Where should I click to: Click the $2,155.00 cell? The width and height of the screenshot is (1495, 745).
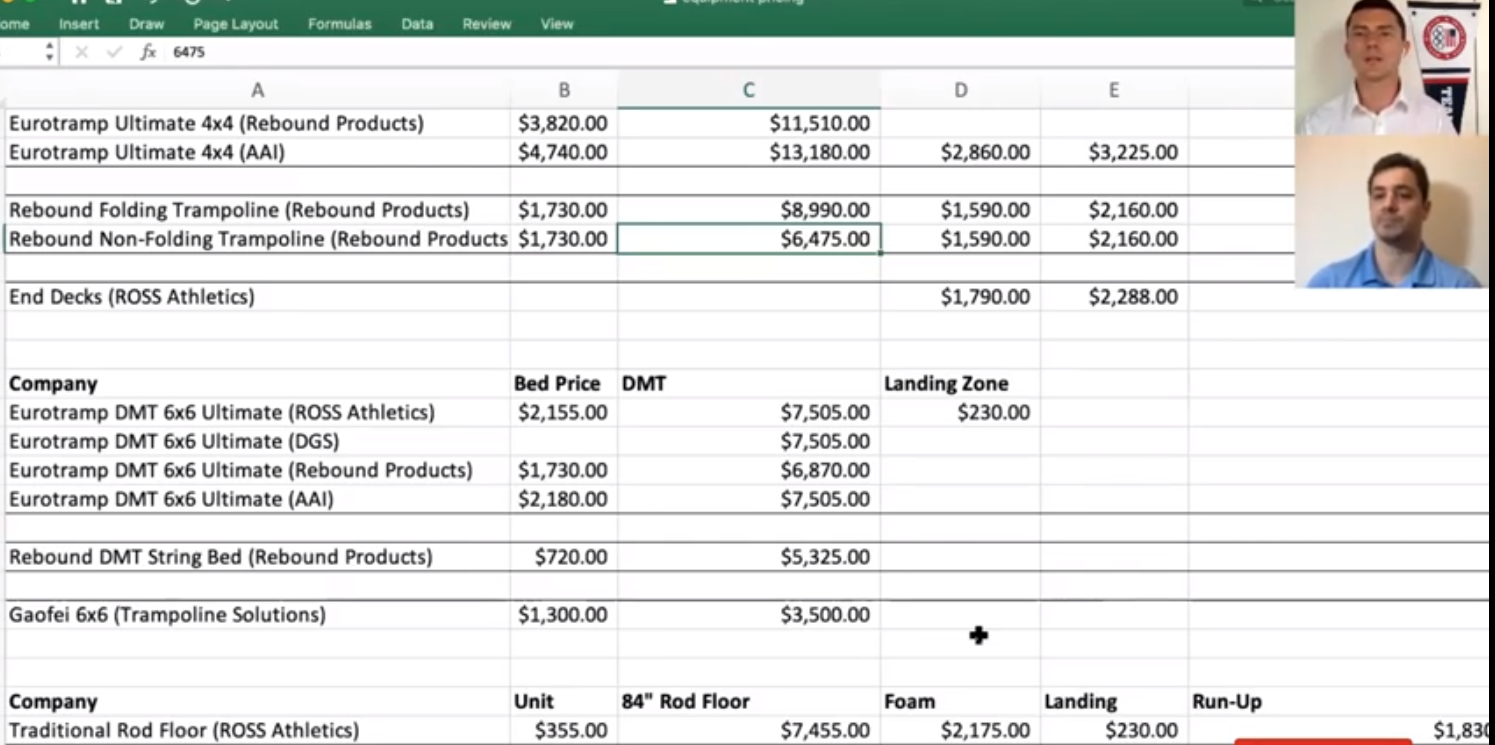[564, 413]
